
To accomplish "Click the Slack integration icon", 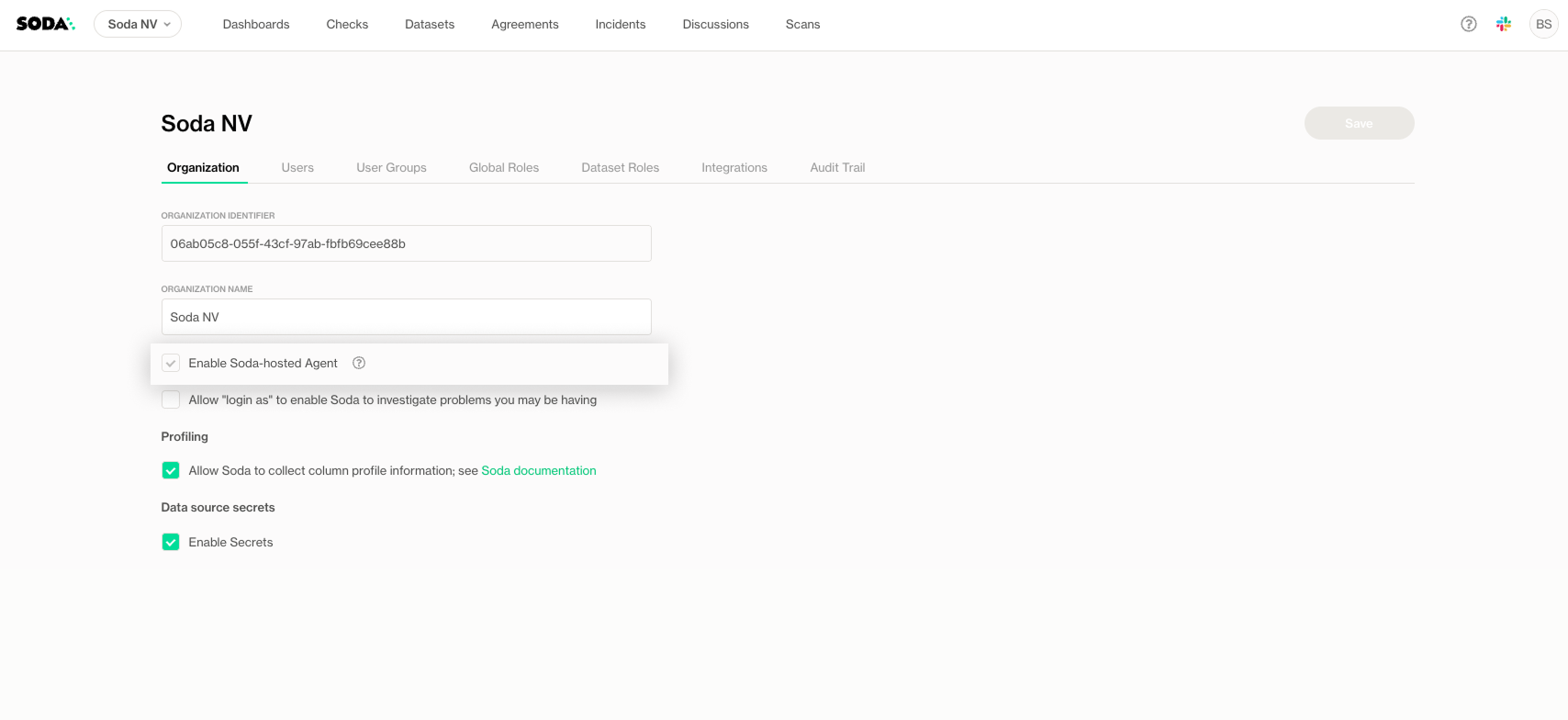I will tap(1504, 24).
